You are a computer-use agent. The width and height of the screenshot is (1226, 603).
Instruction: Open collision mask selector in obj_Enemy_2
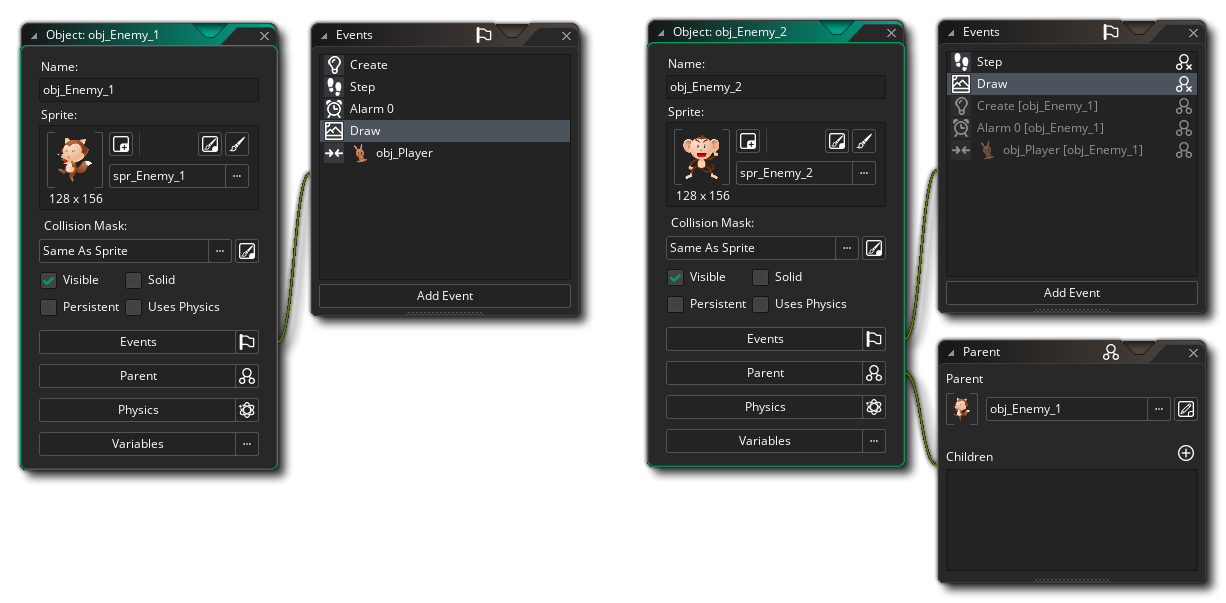click(847, 248)
